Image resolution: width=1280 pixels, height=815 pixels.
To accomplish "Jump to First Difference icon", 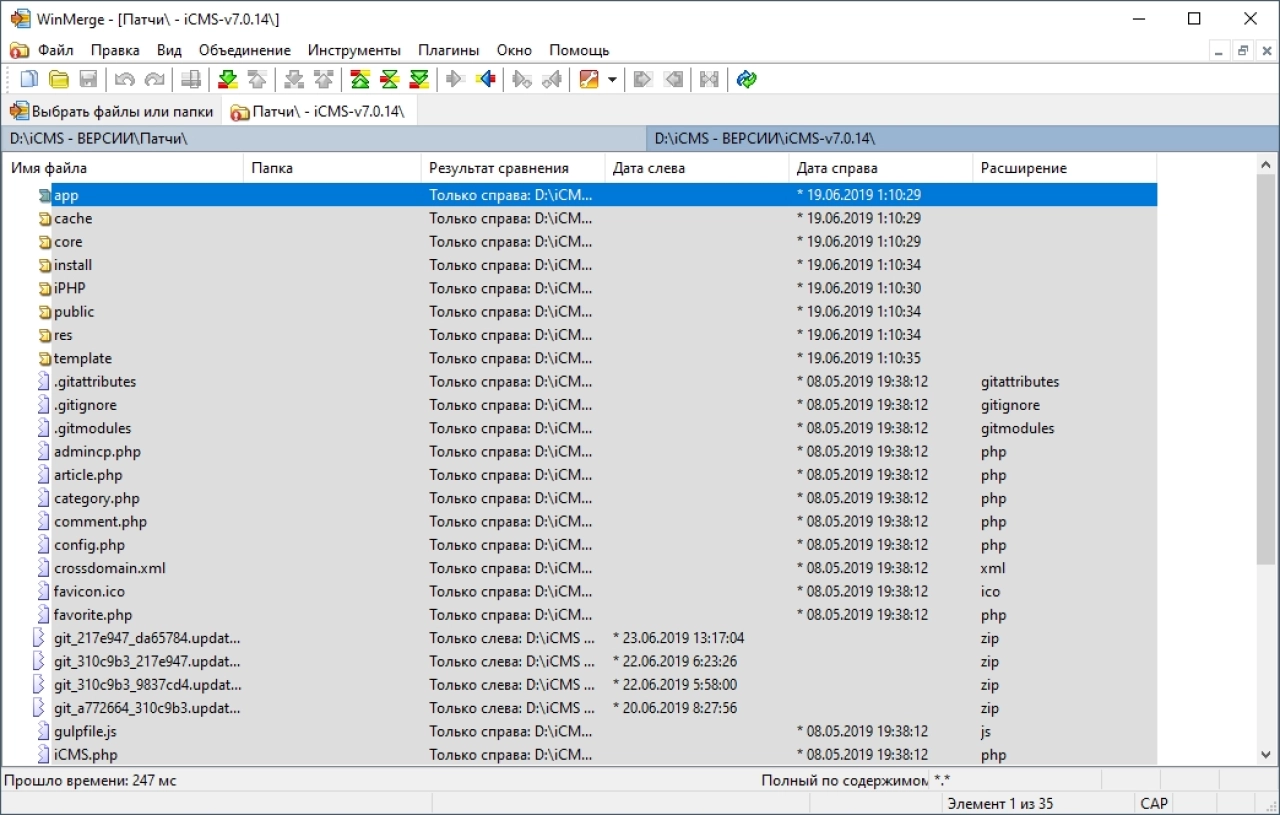I will click(361, 79).
